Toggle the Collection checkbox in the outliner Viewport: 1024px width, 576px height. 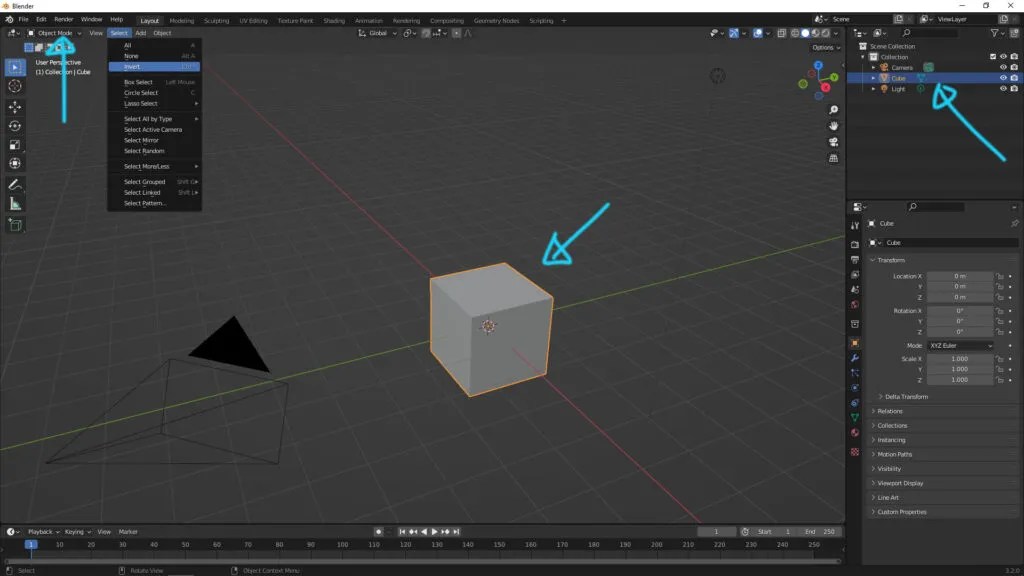pos(993,56)
